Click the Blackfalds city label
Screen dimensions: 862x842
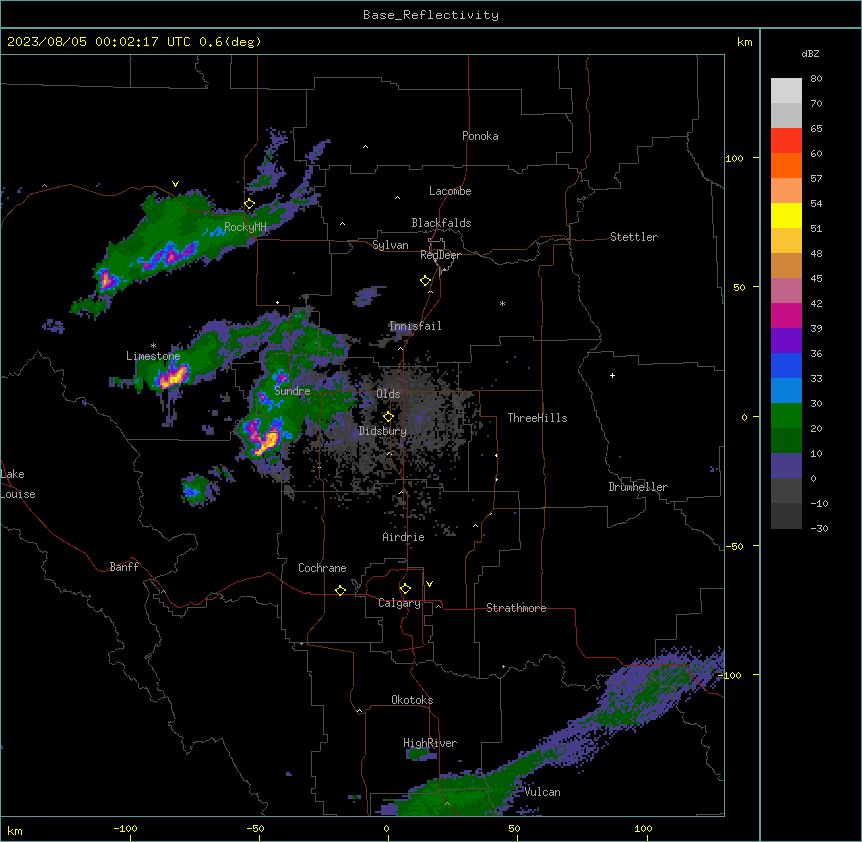[441, 223]
